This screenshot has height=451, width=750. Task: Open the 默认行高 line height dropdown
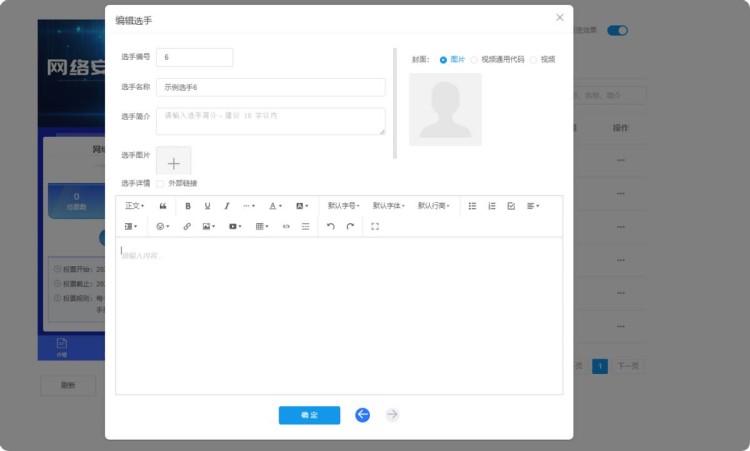click(433, 206)
